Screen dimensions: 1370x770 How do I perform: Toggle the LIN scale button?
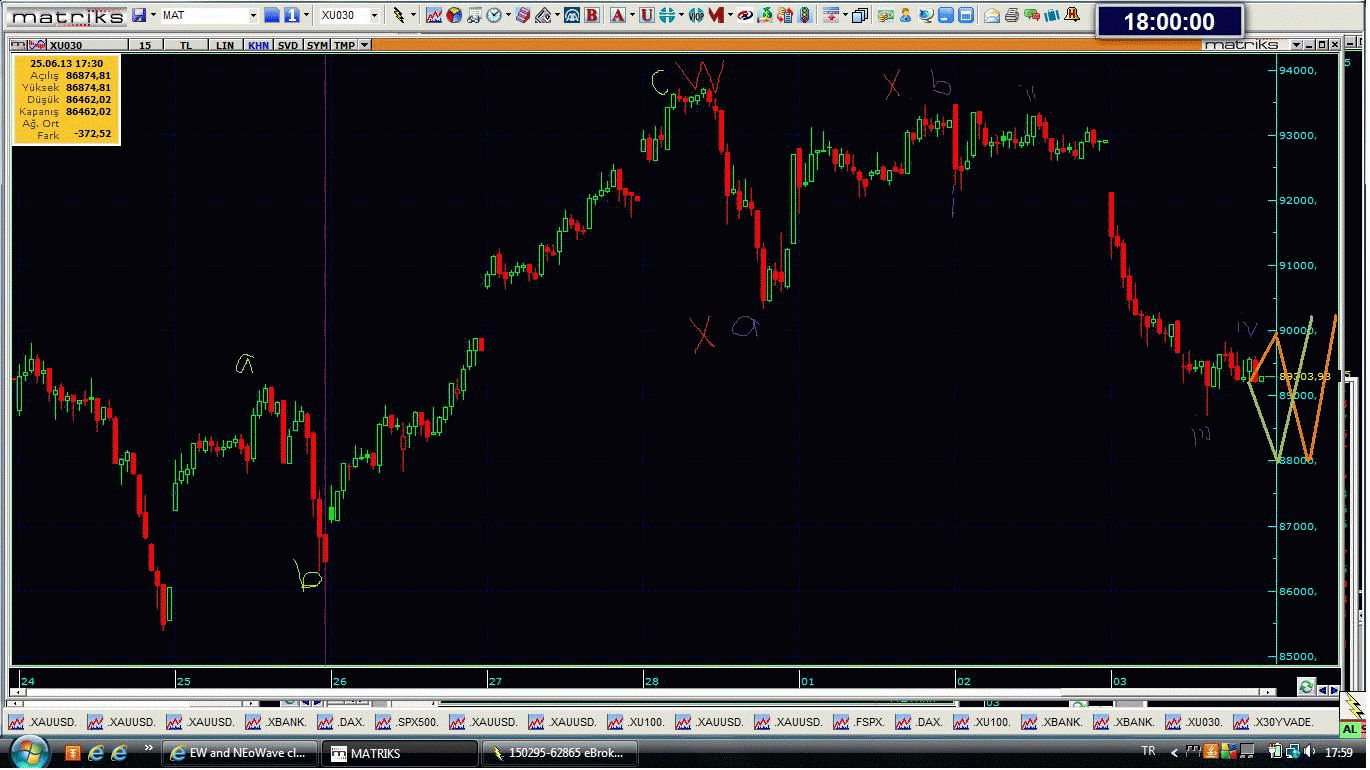point(226,45)
